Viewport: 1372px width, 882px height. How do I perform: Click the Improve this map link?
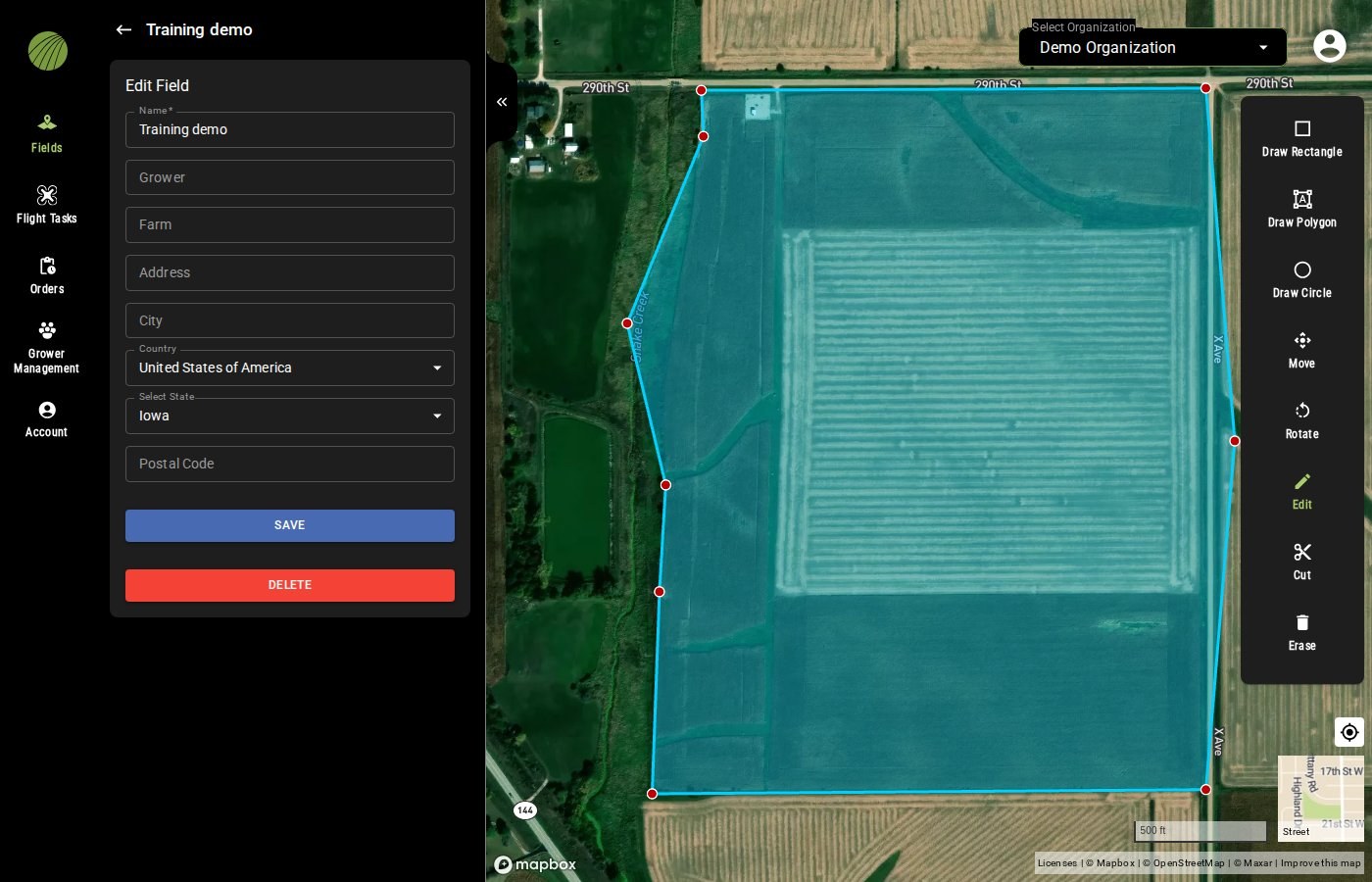[1320, 863]
